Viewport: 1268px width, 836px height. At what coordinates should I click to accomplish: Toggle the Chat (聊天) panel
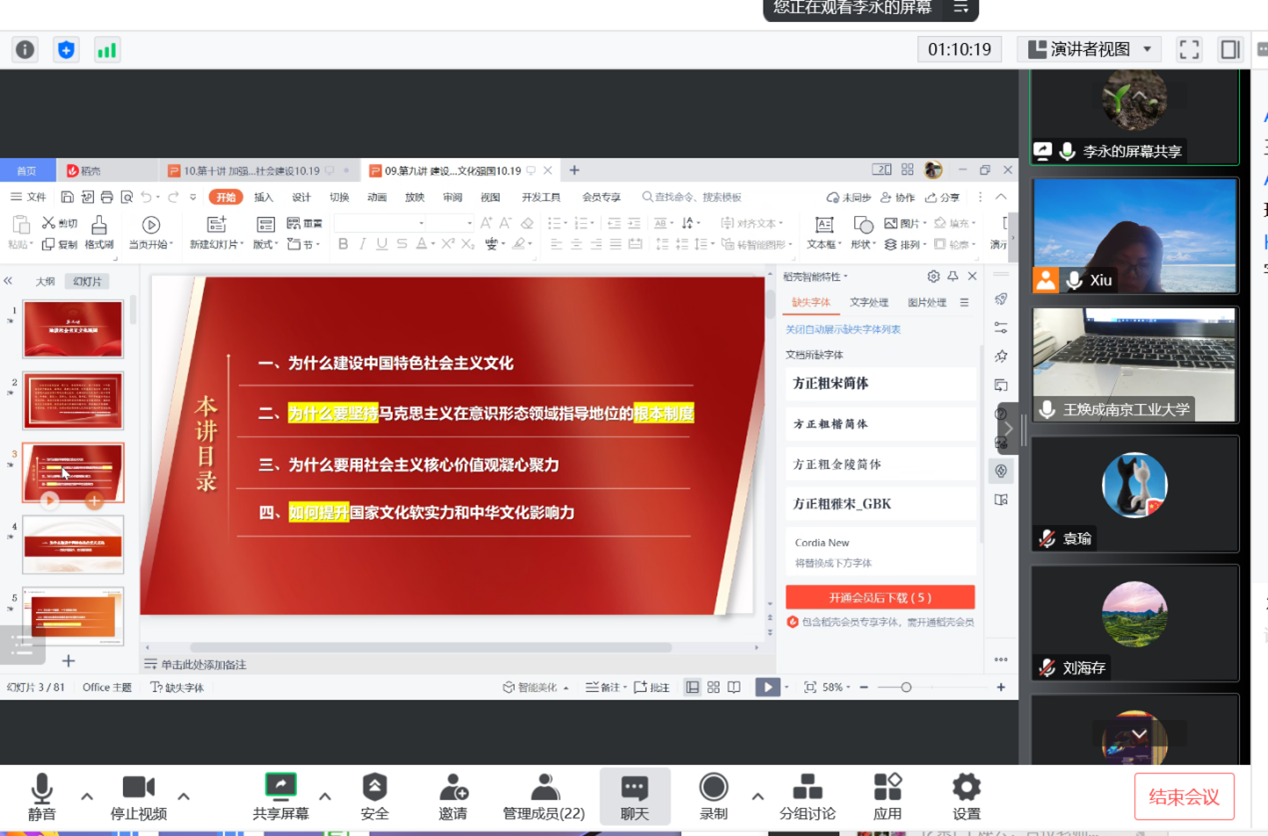[634, 796]
